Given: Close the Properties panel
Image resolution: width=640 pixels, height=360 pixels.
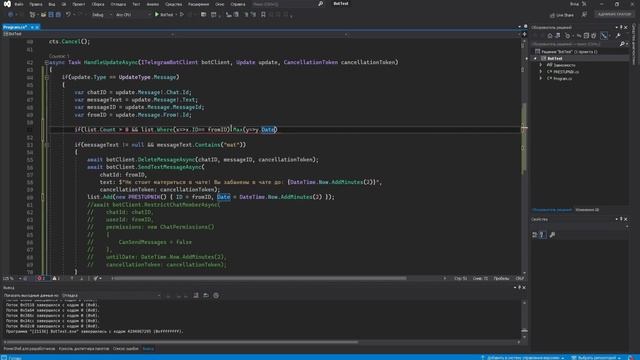Looking at the screenshot, I should click(x=626, y=219).
